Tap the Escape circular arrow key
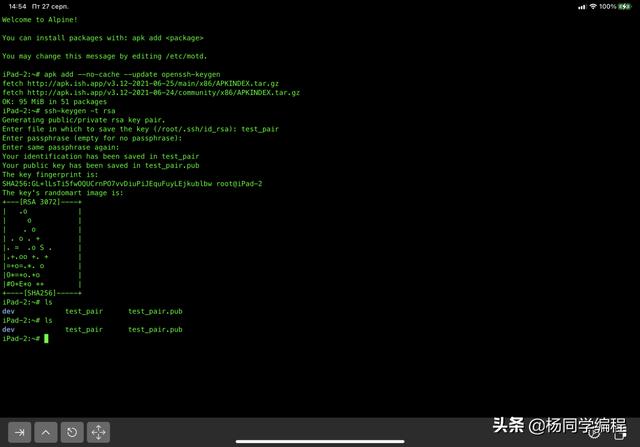Image resolution: width=640 pixels, height=447 pixels. (x=72, y=432)
